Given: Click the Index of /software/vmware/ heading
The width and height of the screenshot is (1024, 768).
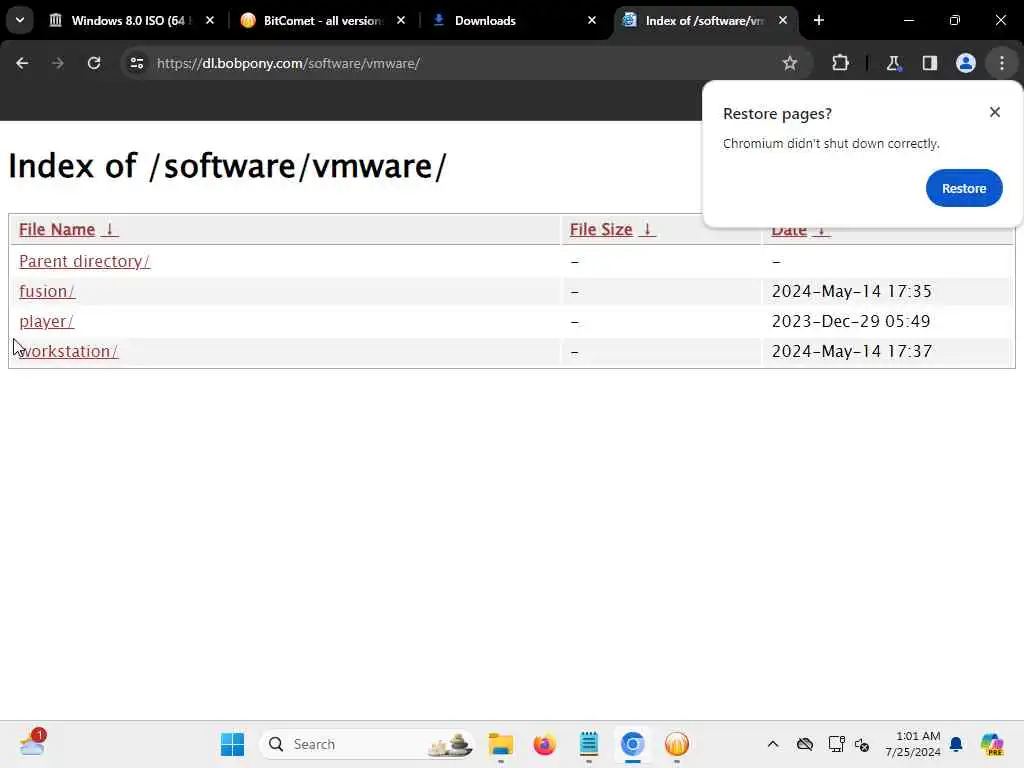Looking at the screenshot, I should (227, 166).
